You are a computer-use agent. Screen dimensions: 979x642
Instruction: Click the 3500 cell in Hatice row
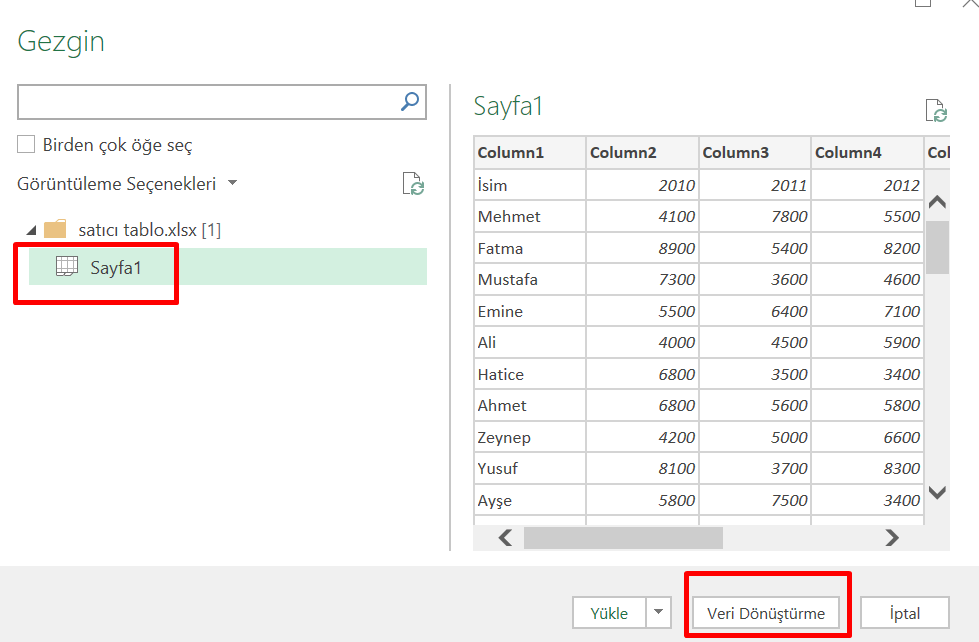[755, 374]
